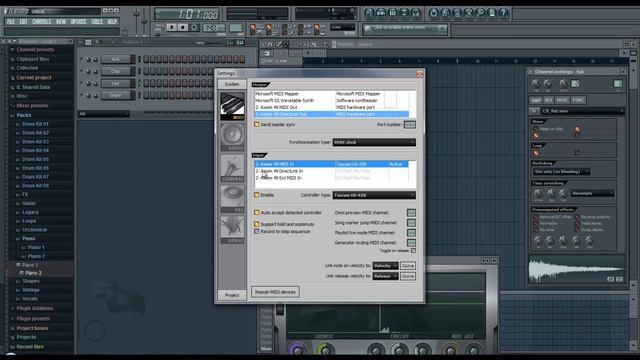Select Microsoft GS Wavetable Synth output row

pos(331,100)
